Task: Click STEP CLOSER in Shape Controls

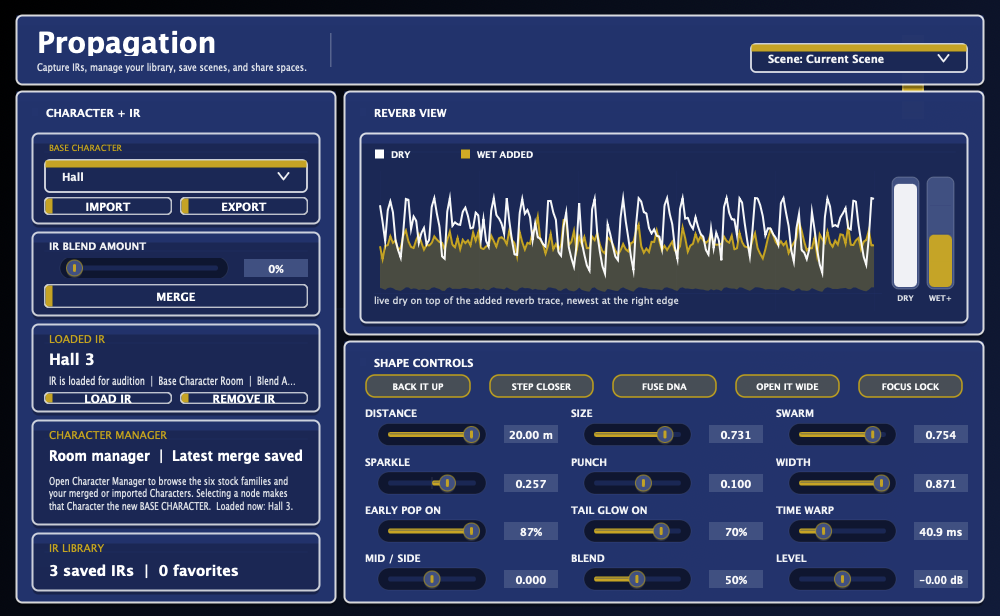Action: point(541,386)
